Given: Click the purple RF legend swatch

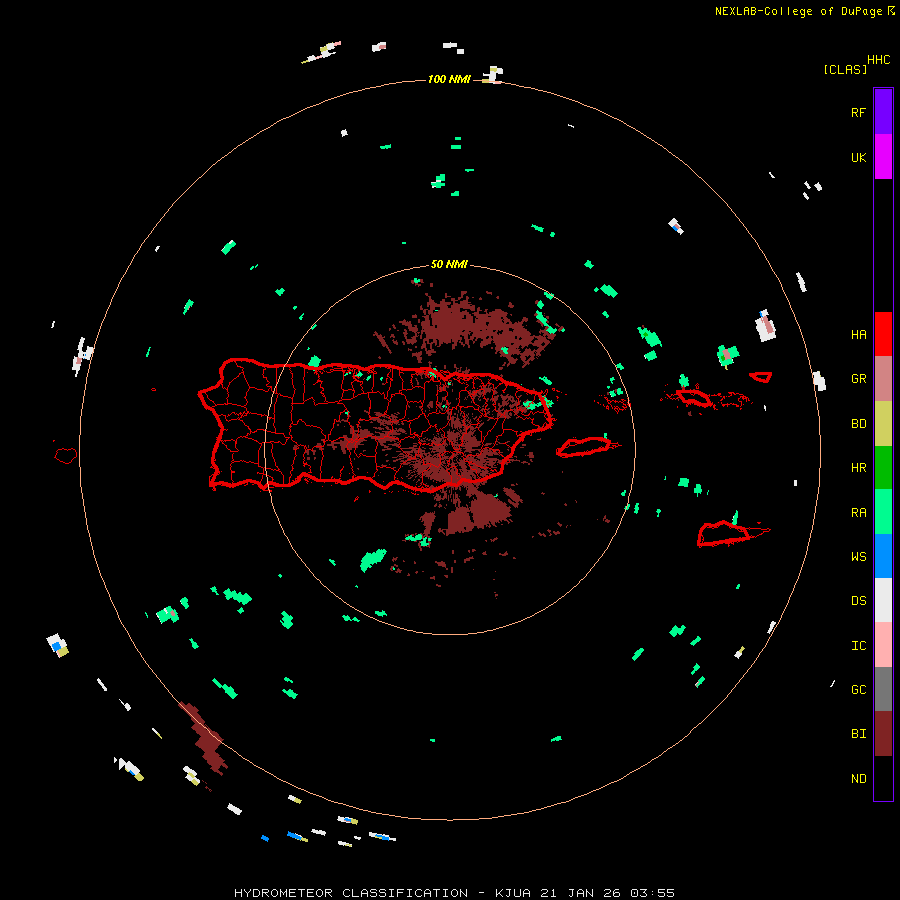Looking at the screenshot, I should tap(883, 112).
